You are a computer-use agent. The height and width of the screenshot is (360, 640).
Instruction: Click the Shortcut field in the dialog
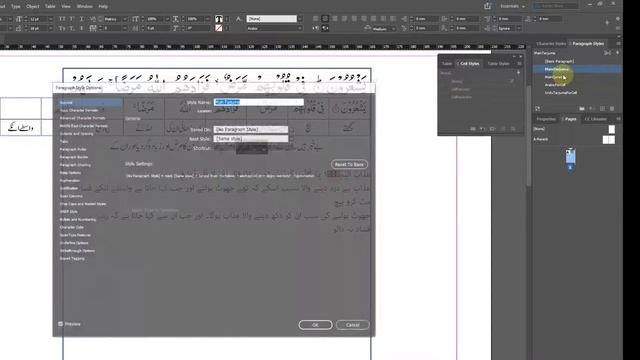tap(251, 148)
